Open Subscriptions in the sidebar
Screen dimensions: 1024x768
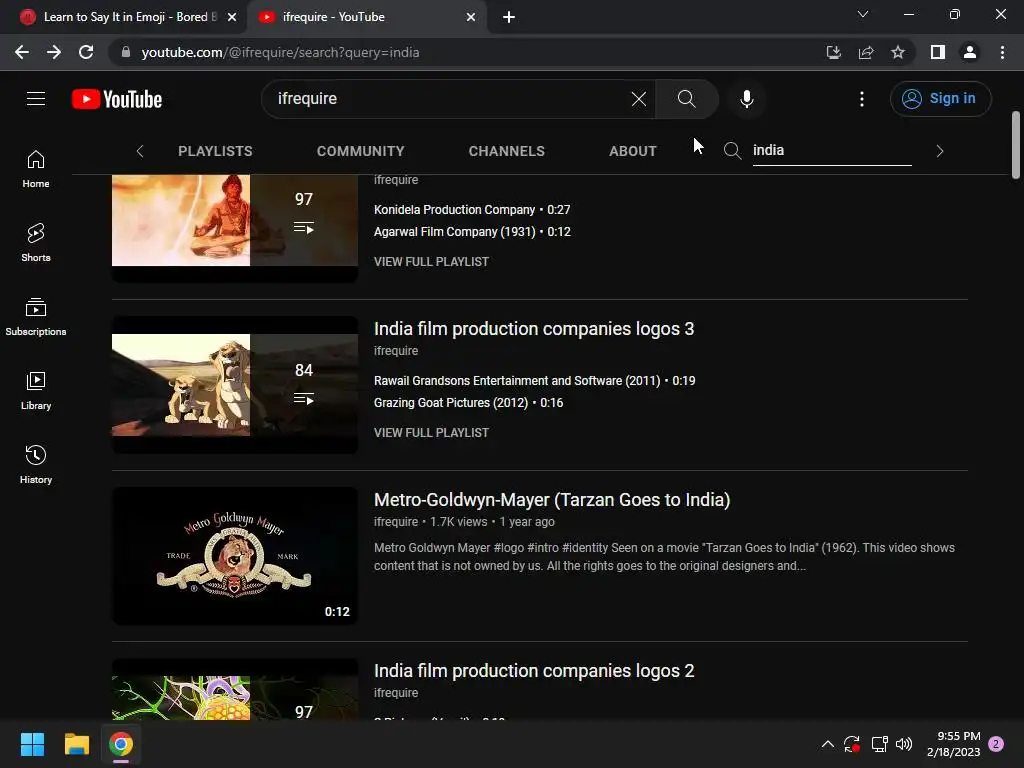point(36,317)
